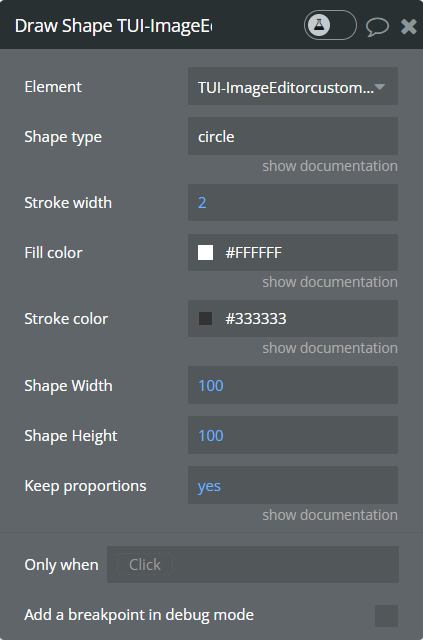Expand the Element dropdown arrow

pyautogui.click(x=380, y=87)
